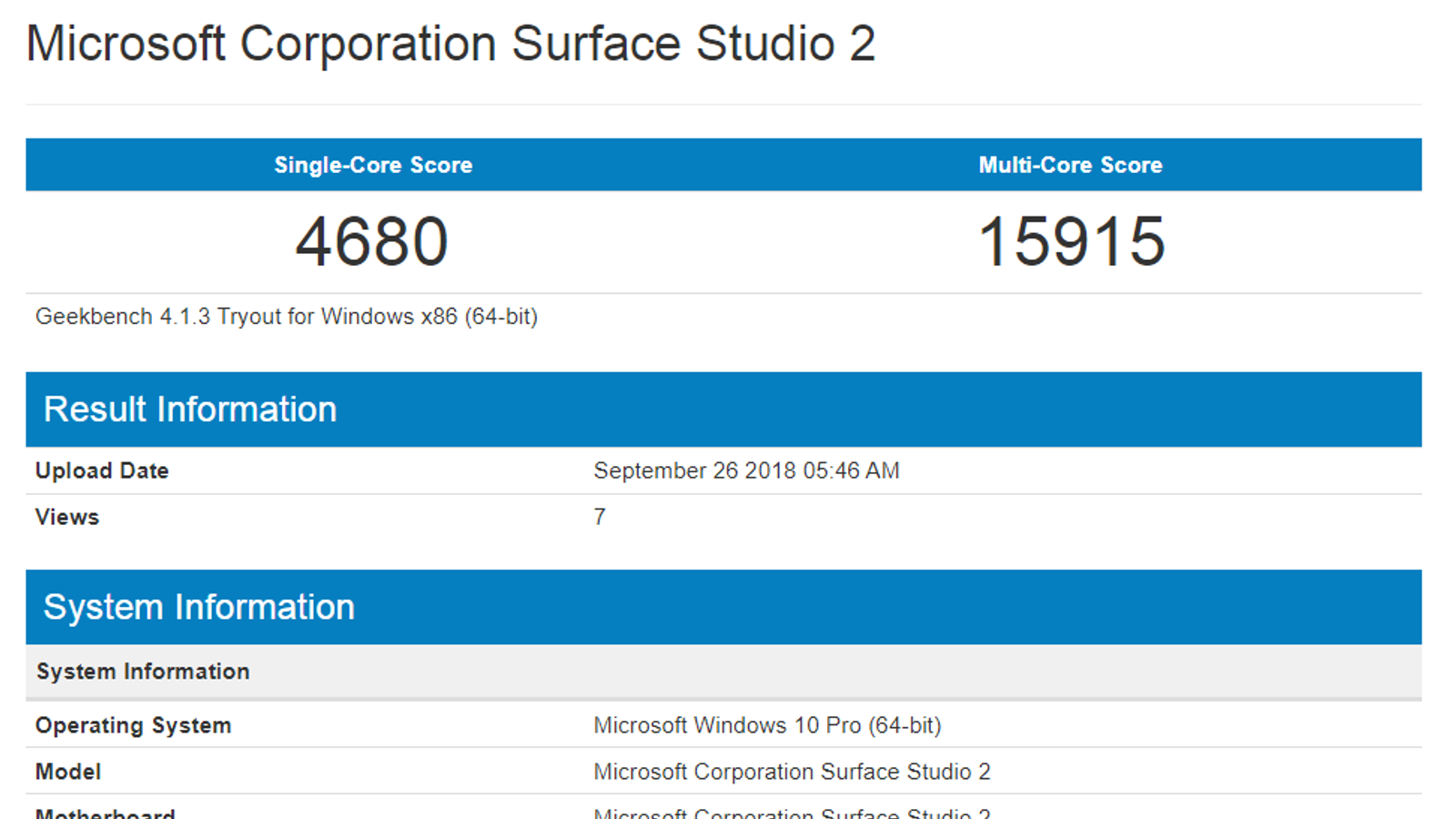Click the single-core score value 4680

tap(373, 239)
